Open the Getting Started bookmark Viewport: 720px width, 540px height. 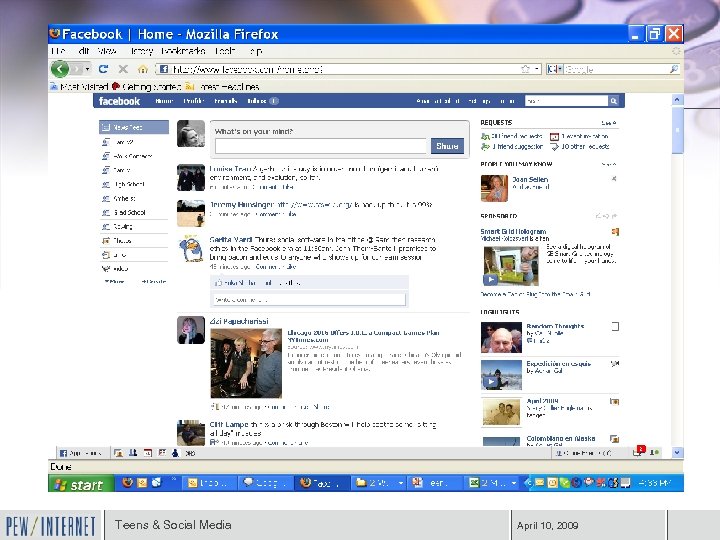tap(147, 86)
